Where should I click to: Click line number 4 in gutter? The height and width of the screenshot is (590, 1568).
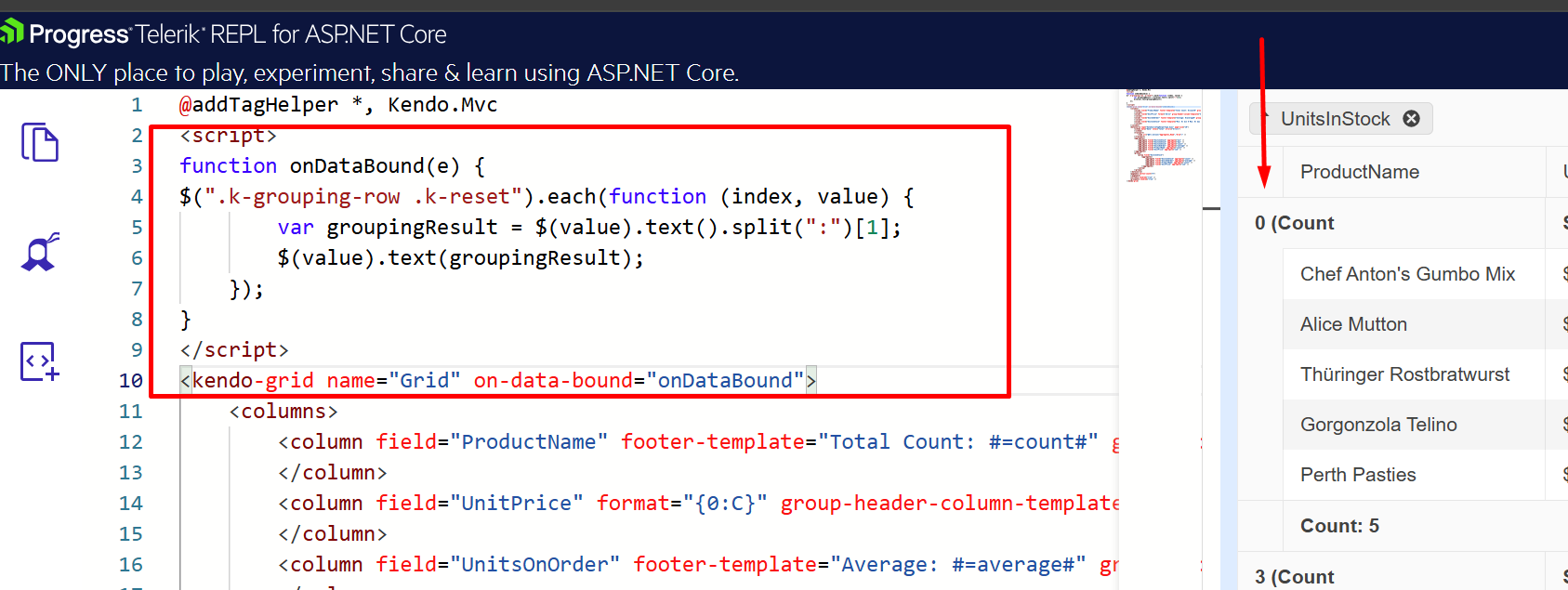137,196
